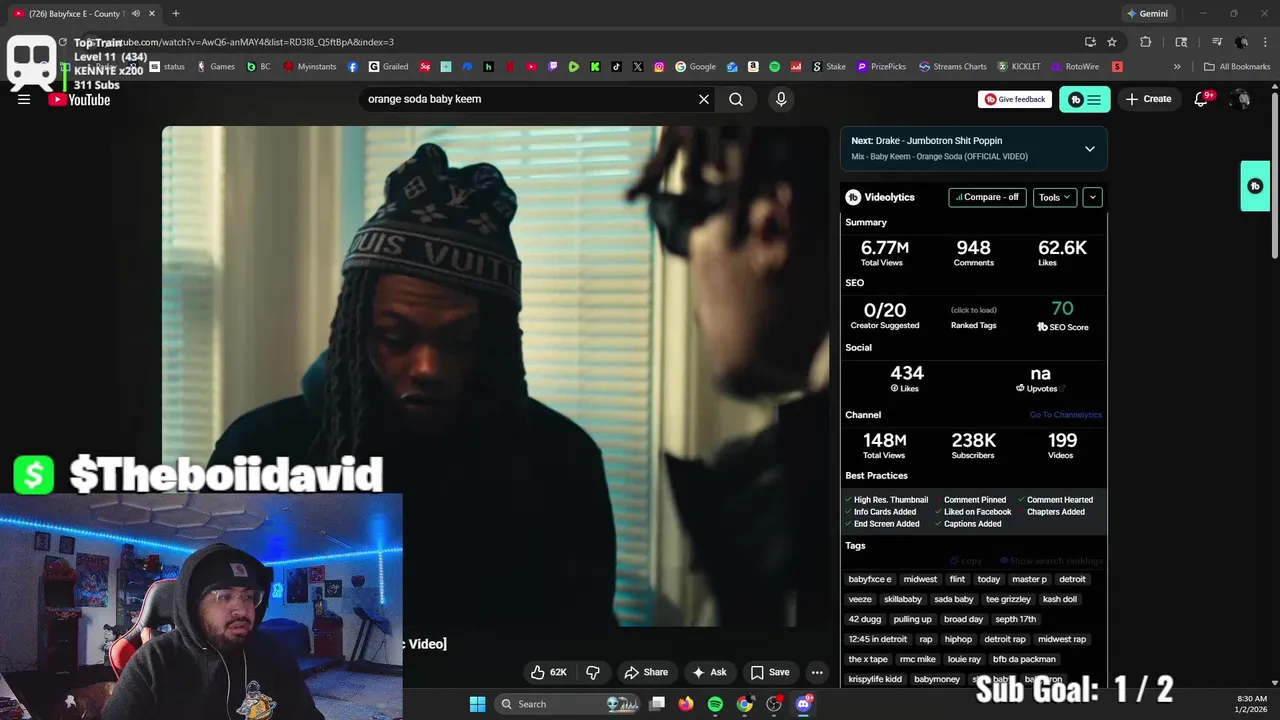Image resolution: width=1280 pixels, height=720 pixels.
Task: Open the green TubeBuddy menu button
Action: coord(1085,99)
